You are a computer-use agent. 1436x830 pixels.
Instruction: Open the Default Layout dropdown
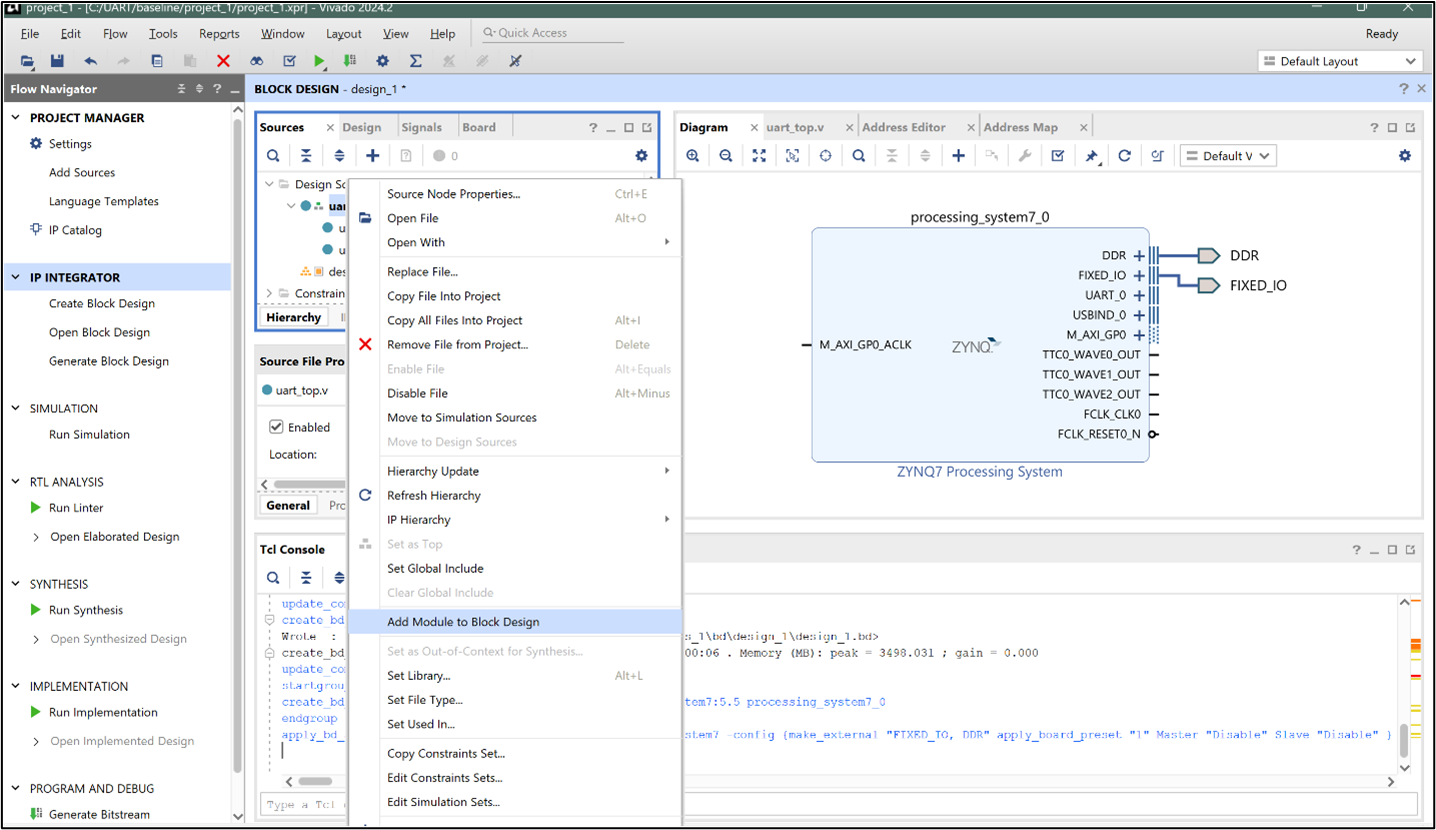[1339, 61]
